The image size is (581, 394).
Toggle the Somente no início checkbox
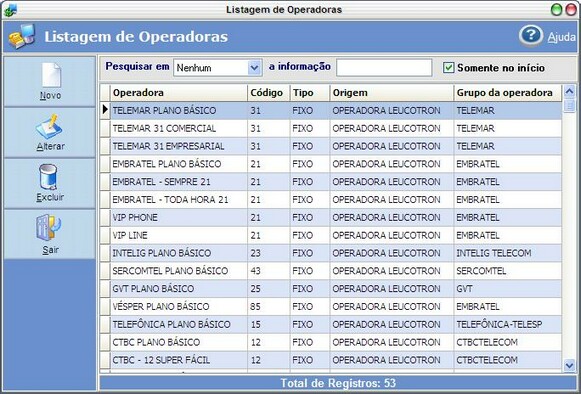point(448,67)
